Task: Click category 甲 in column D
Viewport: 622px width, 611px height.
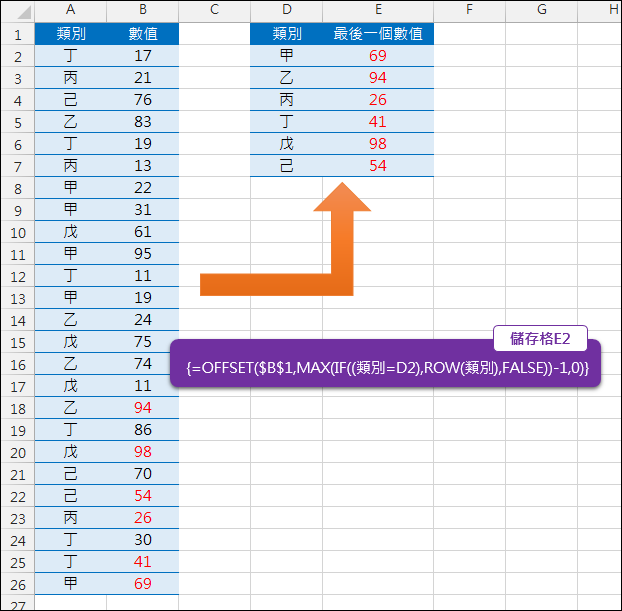Action: [286, 56]
